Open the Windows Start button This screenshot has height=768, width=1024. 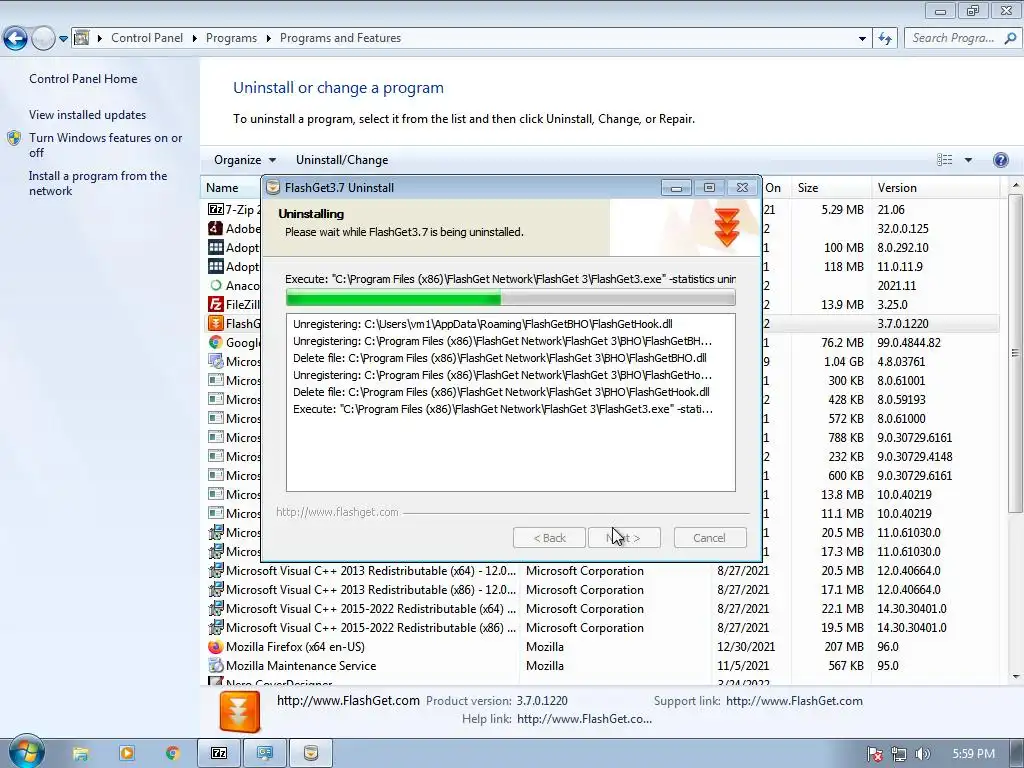click(x=26, y=752)
